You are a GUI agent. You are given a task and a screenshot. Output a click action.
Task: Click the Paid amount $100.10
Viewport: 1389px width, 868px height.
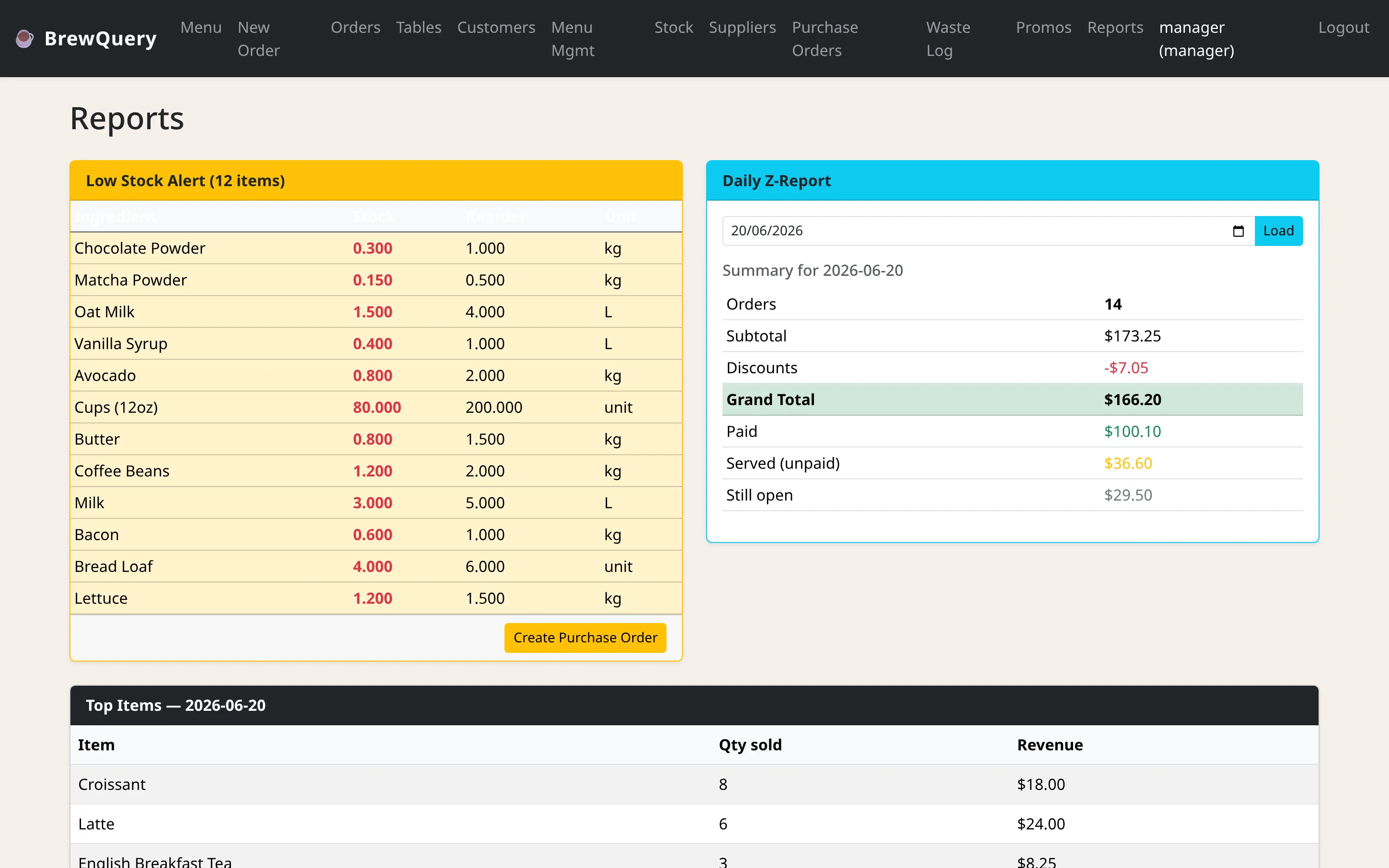coord(1132,432)
